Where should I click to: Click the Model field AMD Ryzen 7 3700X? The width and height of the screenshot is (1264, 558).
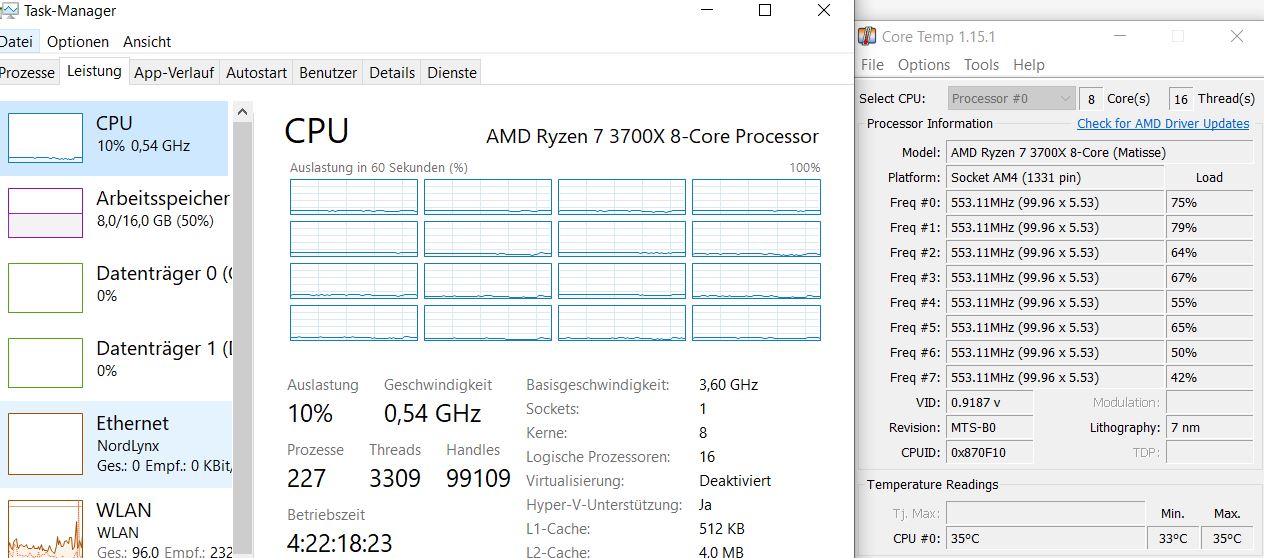pos(1099,152)
